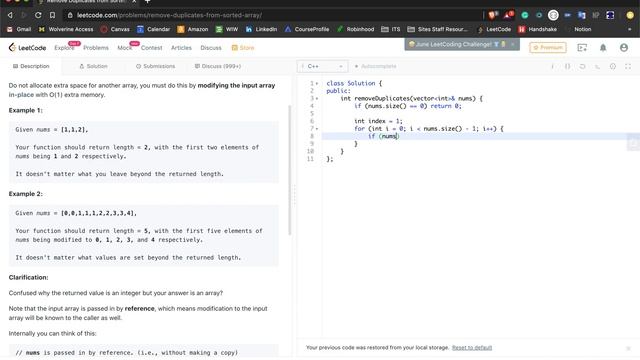640x360 pixels.
Task: Toggle editor fullscreen mode
Action: pyautogui.click(x=628, y=66)
